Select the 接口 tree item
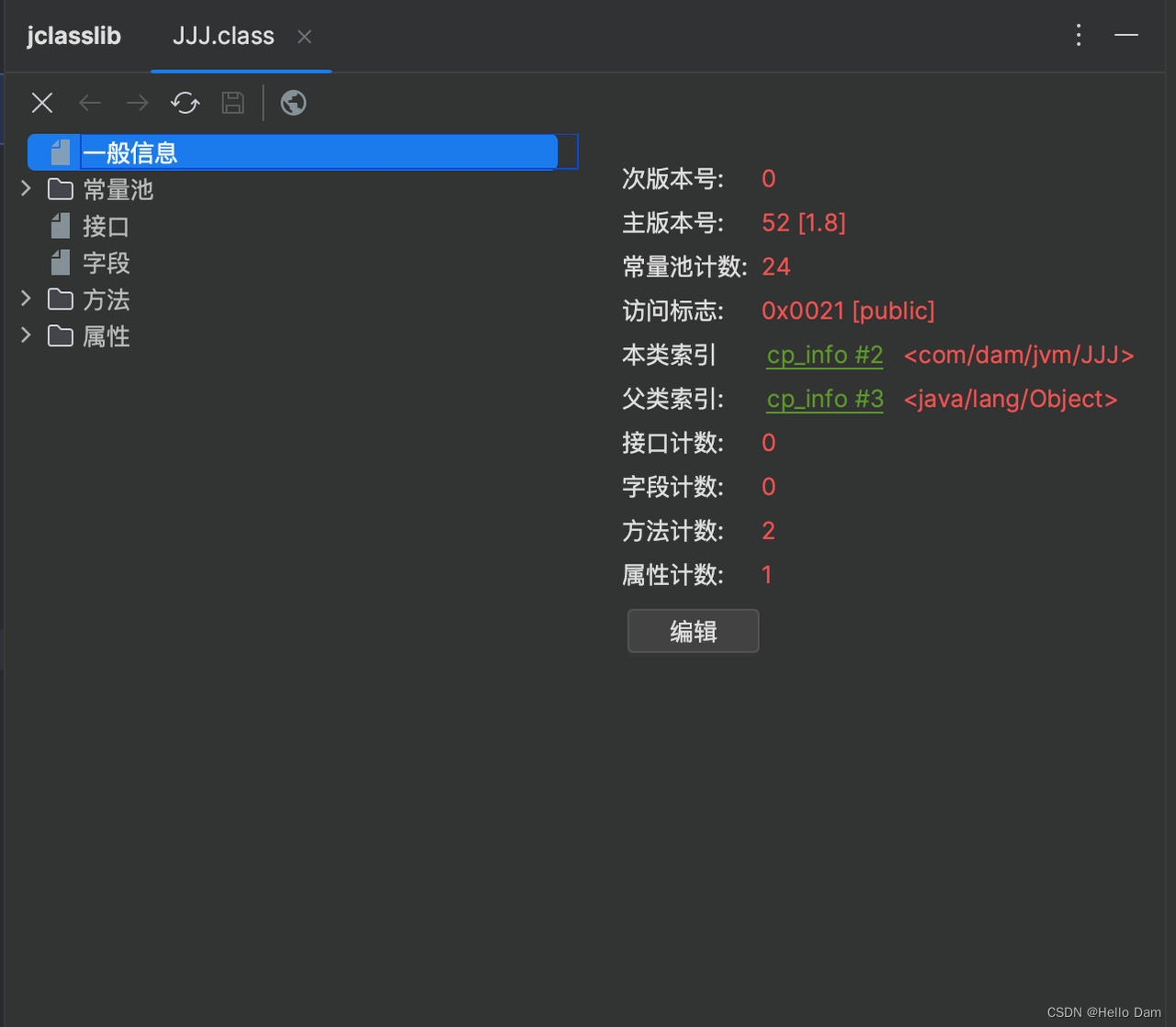This screenshot has width=1176, height=1027. click(90, 226)
